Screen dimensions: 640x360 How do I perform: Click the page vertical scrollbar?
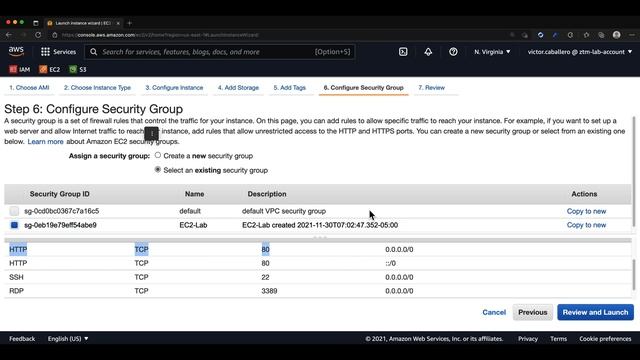pyautogui.click(x=634, y=171)
